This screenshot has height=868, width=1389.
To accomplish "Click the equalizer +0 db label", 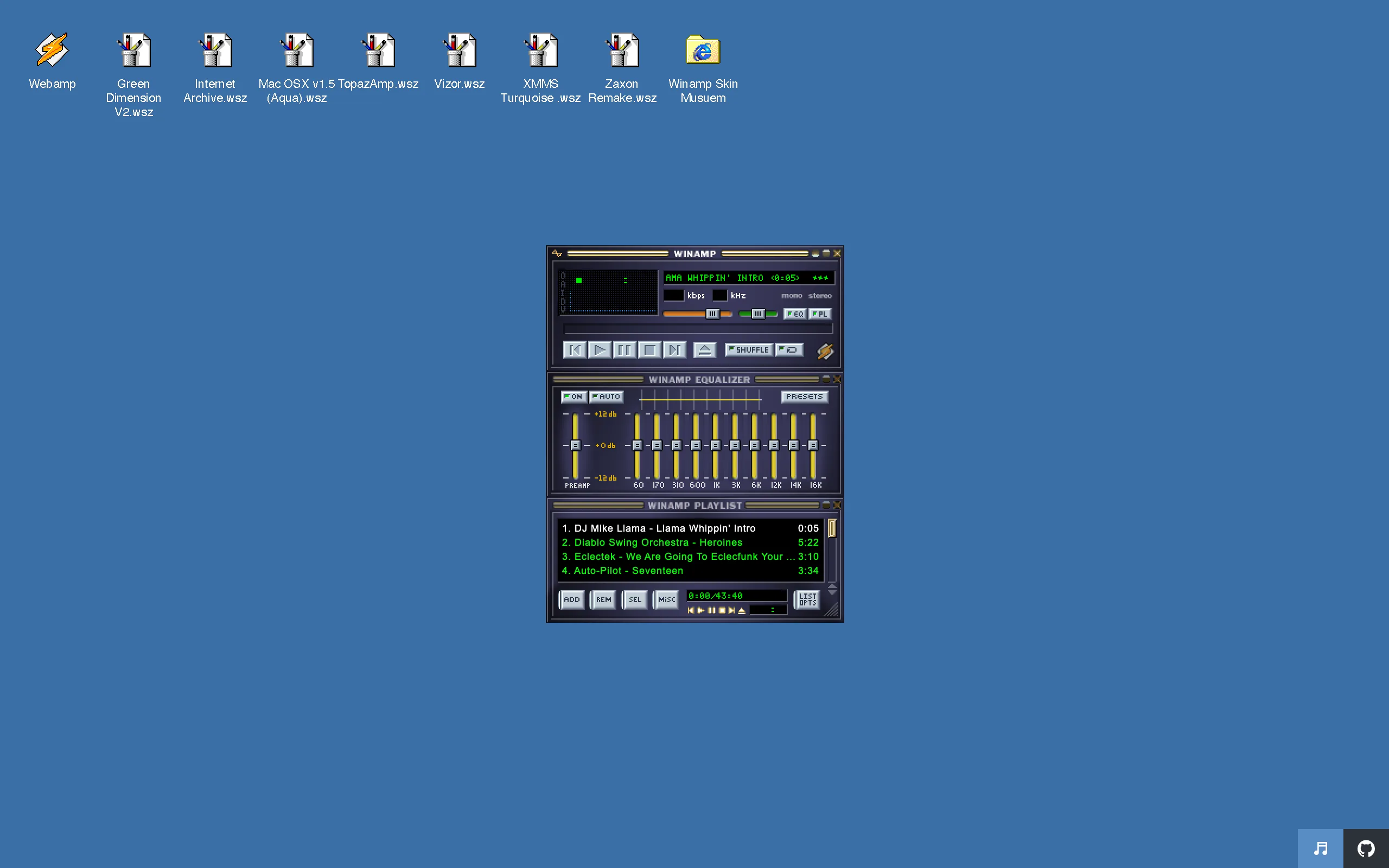I will pyautogui.click(x=605, y=445).
